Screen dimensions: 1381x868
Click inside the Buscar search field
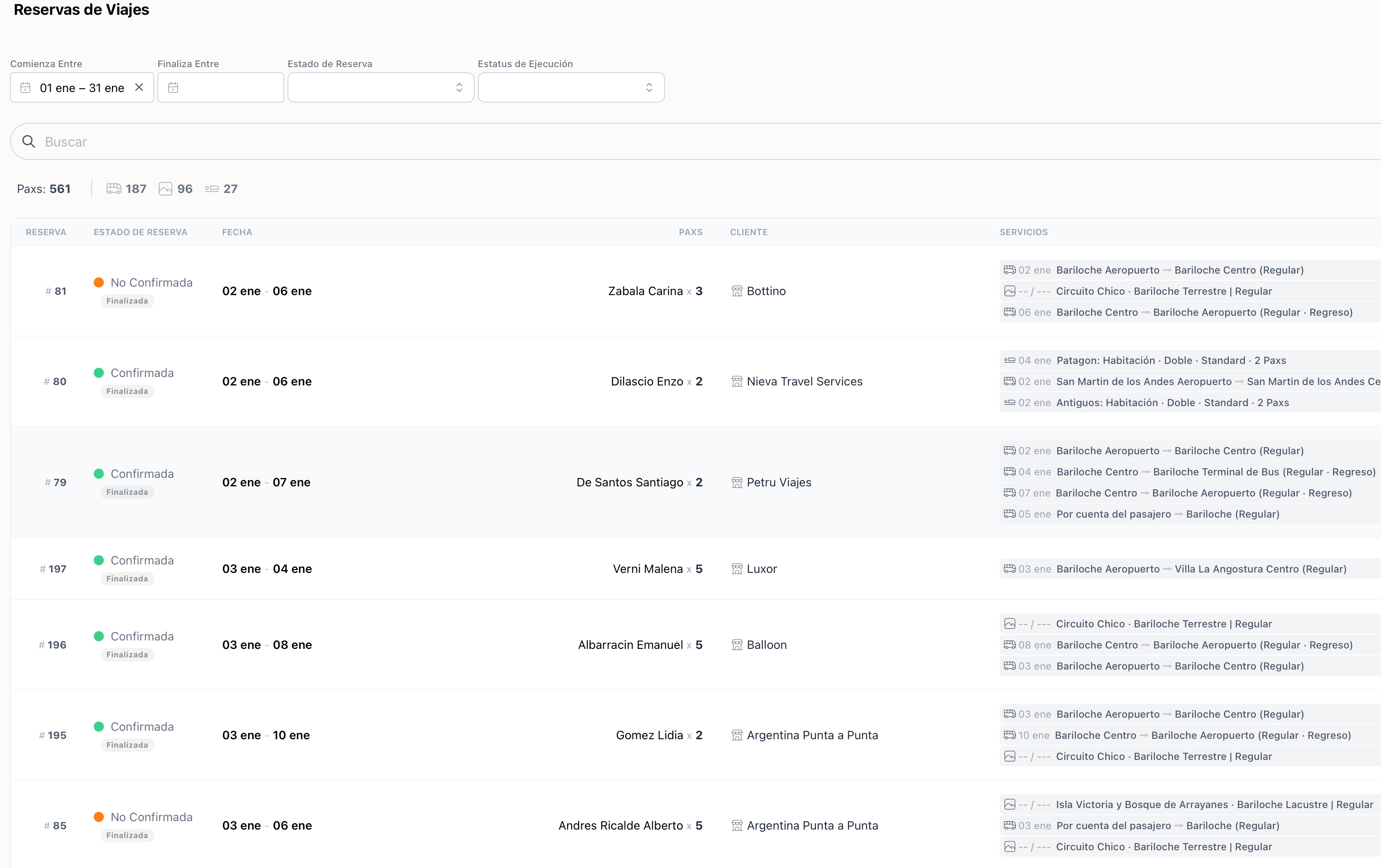[229, 141]
